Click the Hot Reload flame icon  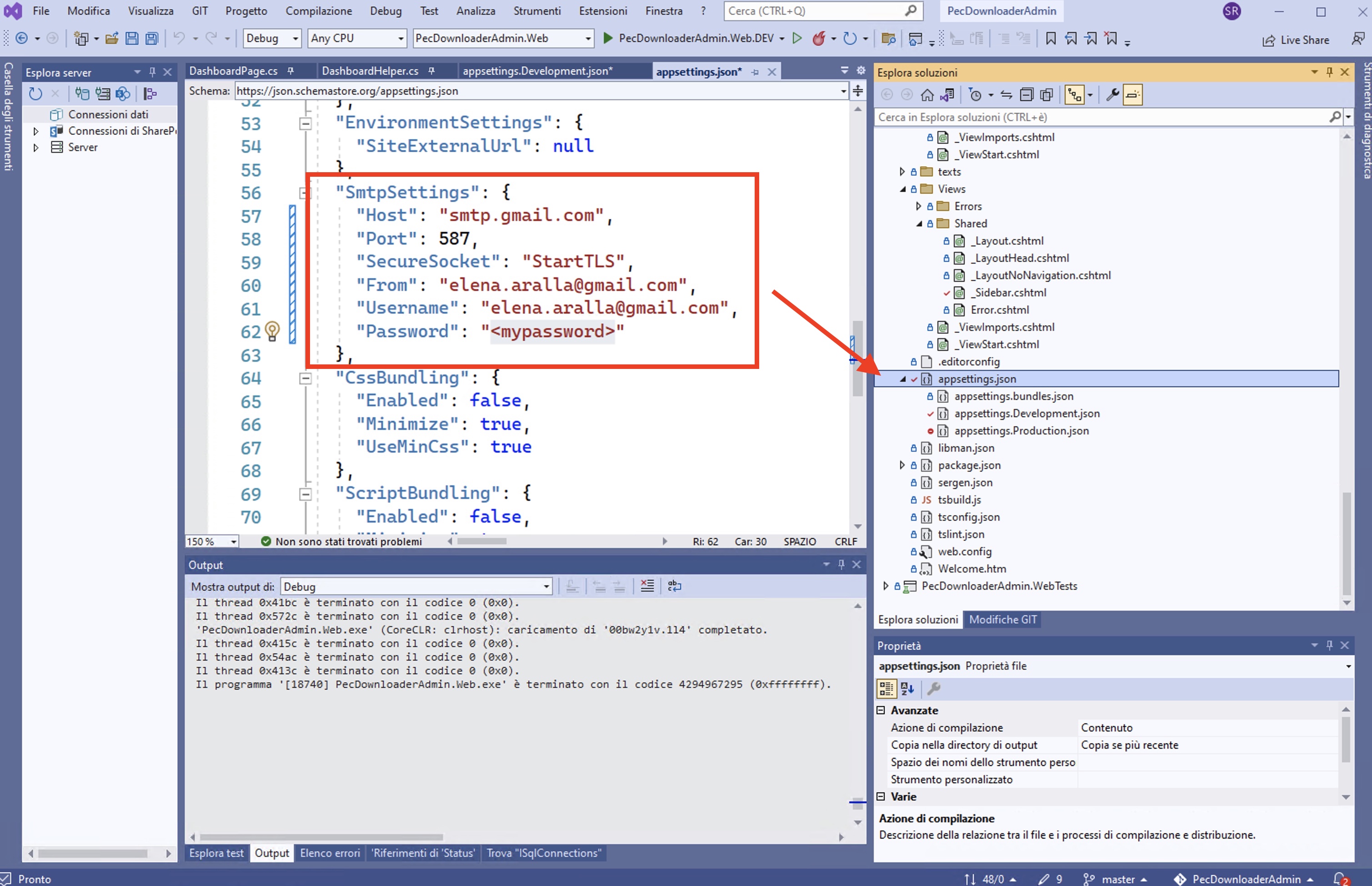[x=818, y=39]
